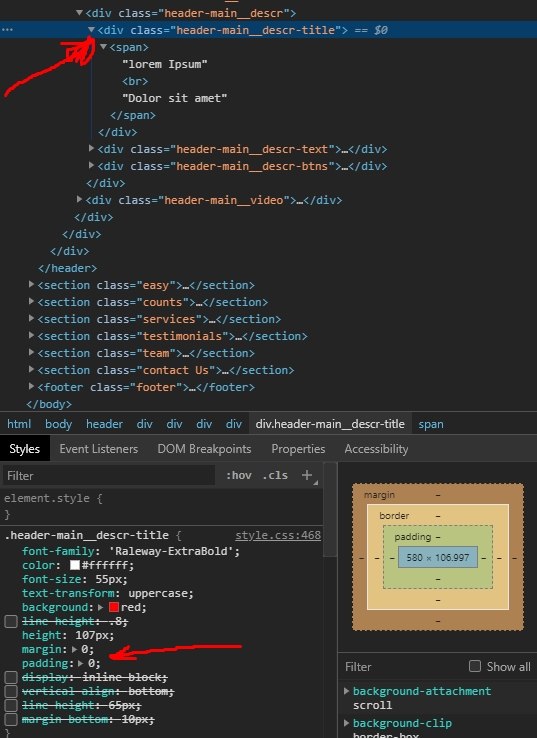Enable the vertical-align: bottom property checkbox

pos(11,691)
